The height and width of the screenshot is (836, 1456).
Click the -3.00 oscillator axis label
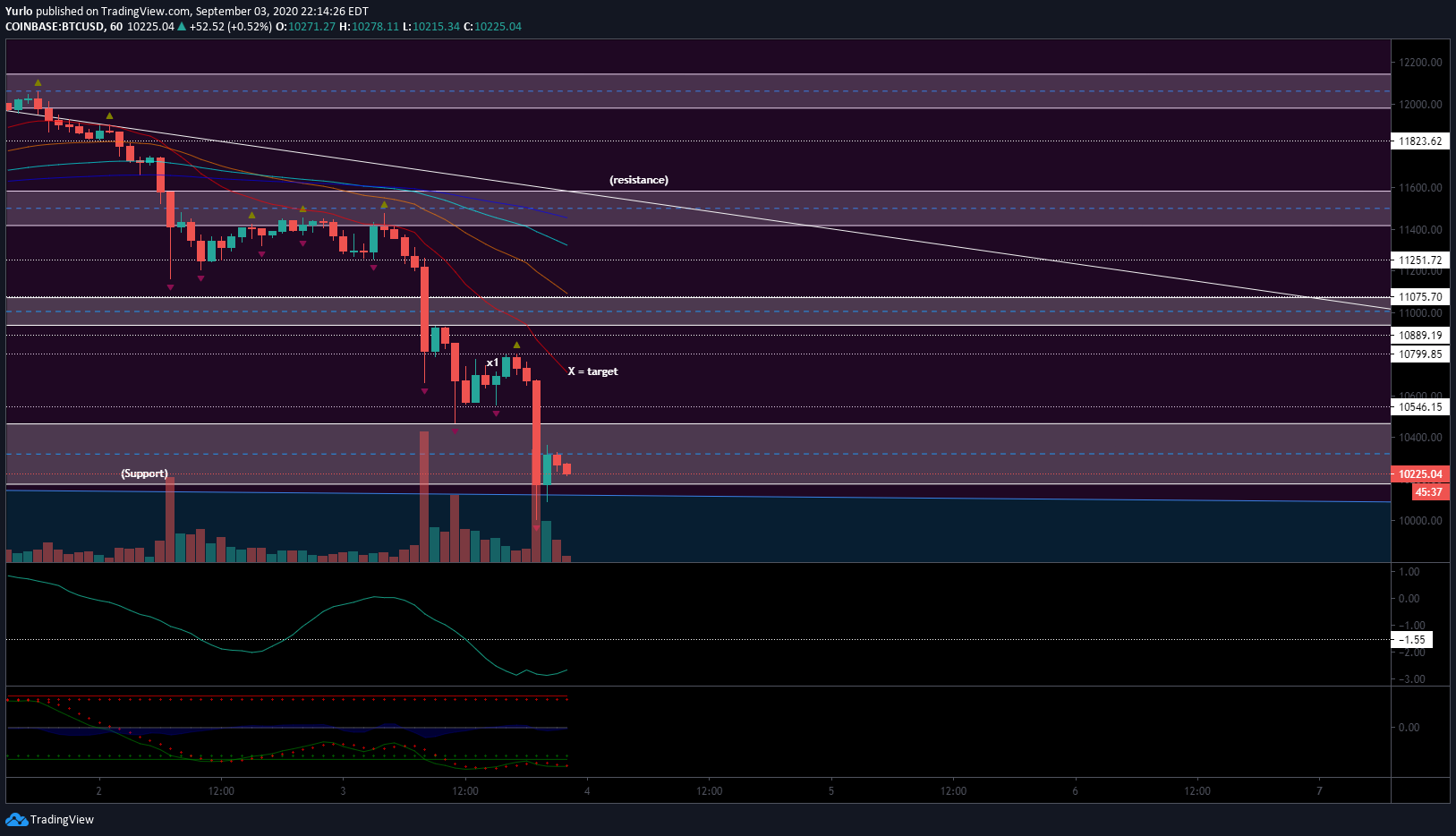point(1411,679)
